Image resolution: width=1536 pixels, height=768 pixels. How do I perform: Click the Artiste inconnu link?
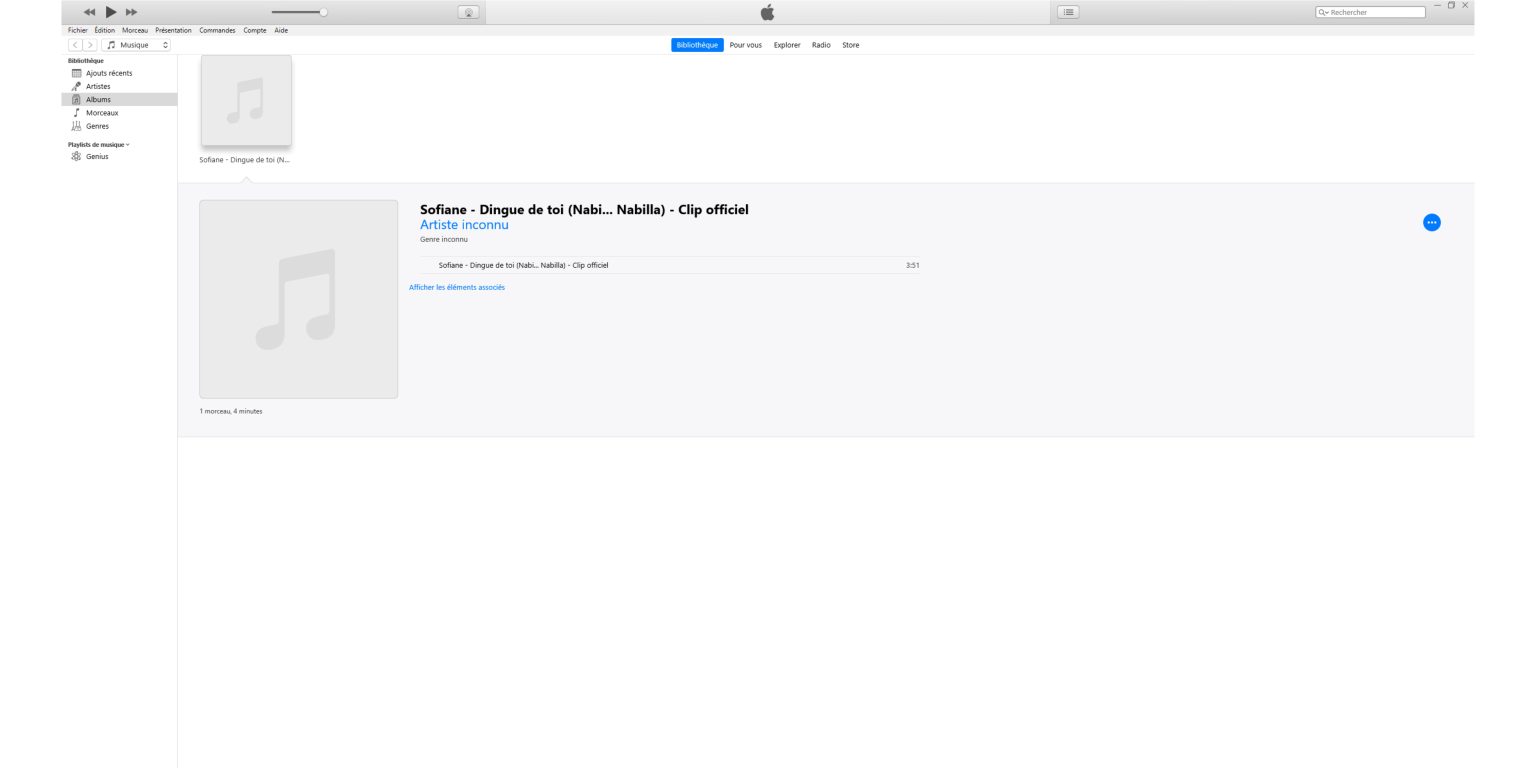[x=464, y=225]
